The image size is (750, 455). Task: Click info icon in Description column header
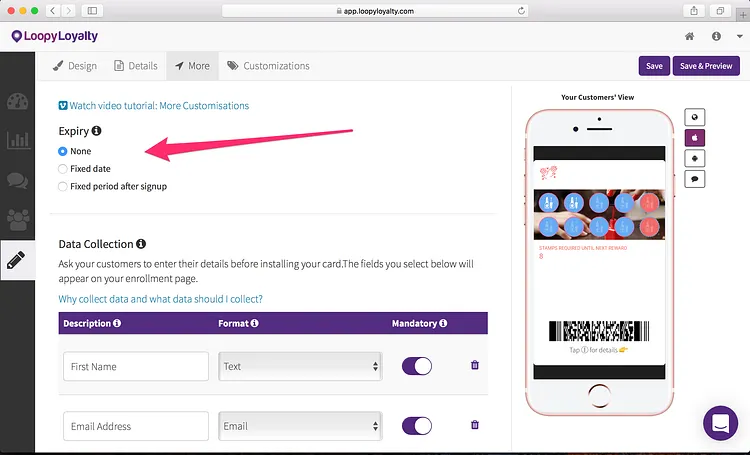coord(117,323)
